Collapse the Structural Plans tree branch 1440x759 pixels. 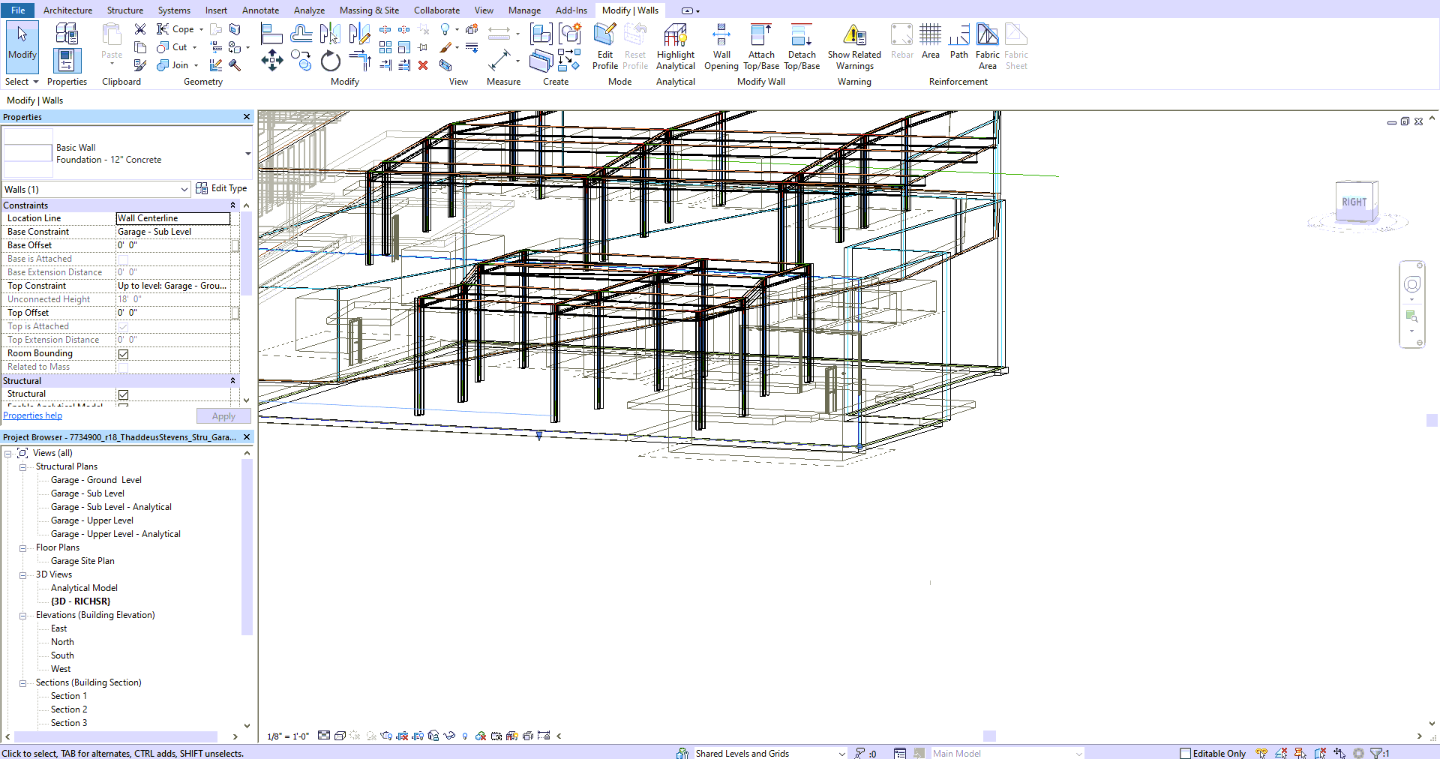pos(22,466)
